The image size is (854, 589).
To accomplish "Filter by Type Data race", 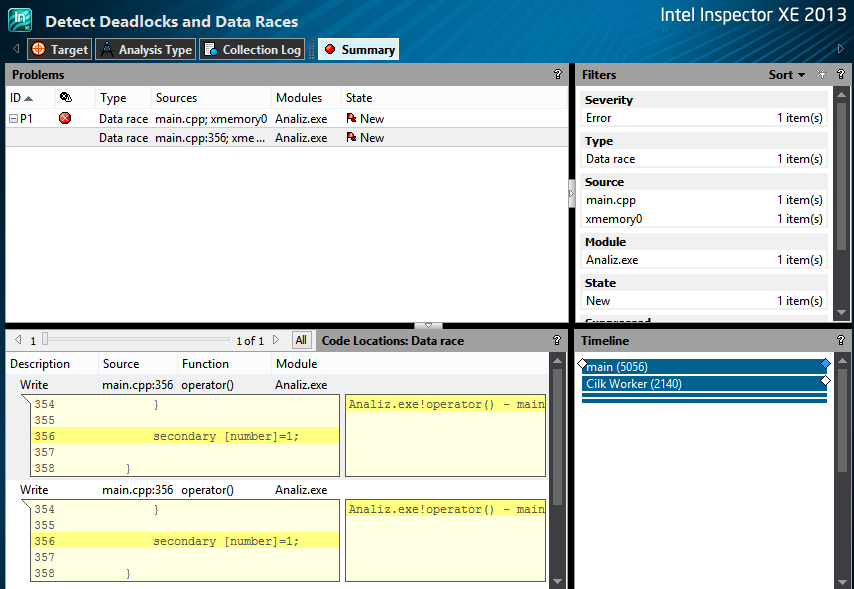I will [704, 159].
